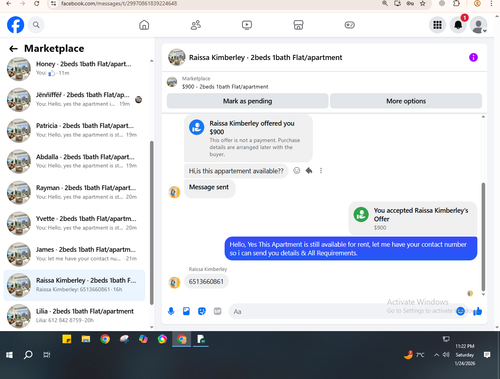Open the Abdalla conversation
Screen dimensions: 500x379
coord(74,161)
